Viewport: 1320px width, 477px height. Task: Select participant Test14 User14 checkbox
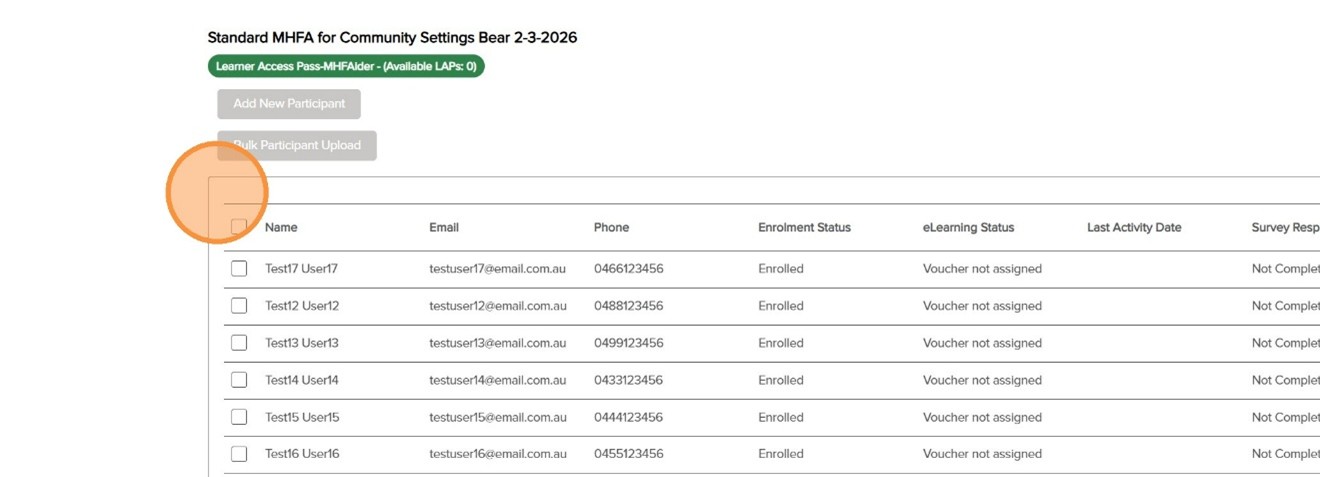[239, 380]
